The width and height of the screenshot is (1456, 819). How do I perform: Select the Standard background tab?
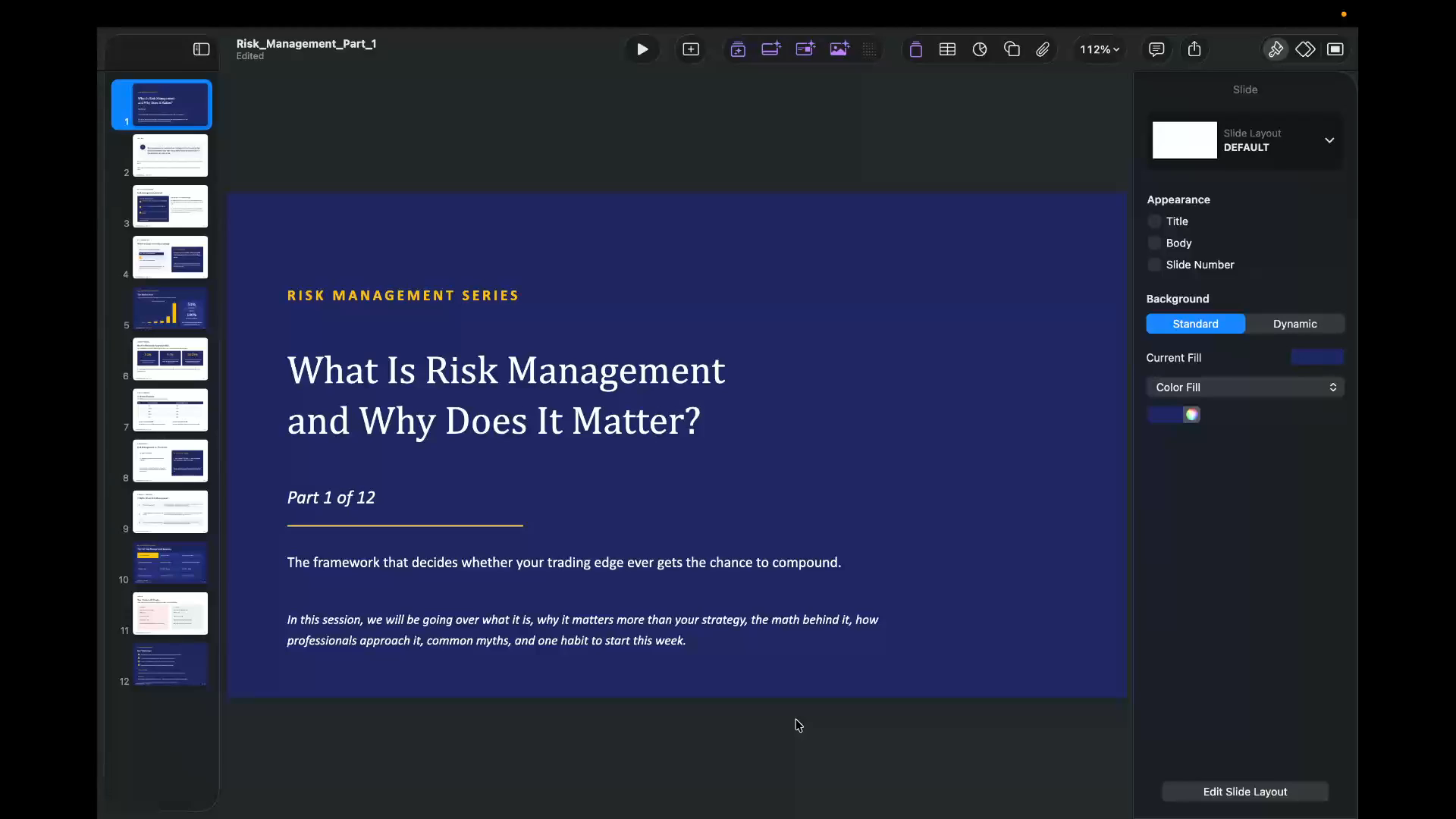click(x=1195, y=324)
